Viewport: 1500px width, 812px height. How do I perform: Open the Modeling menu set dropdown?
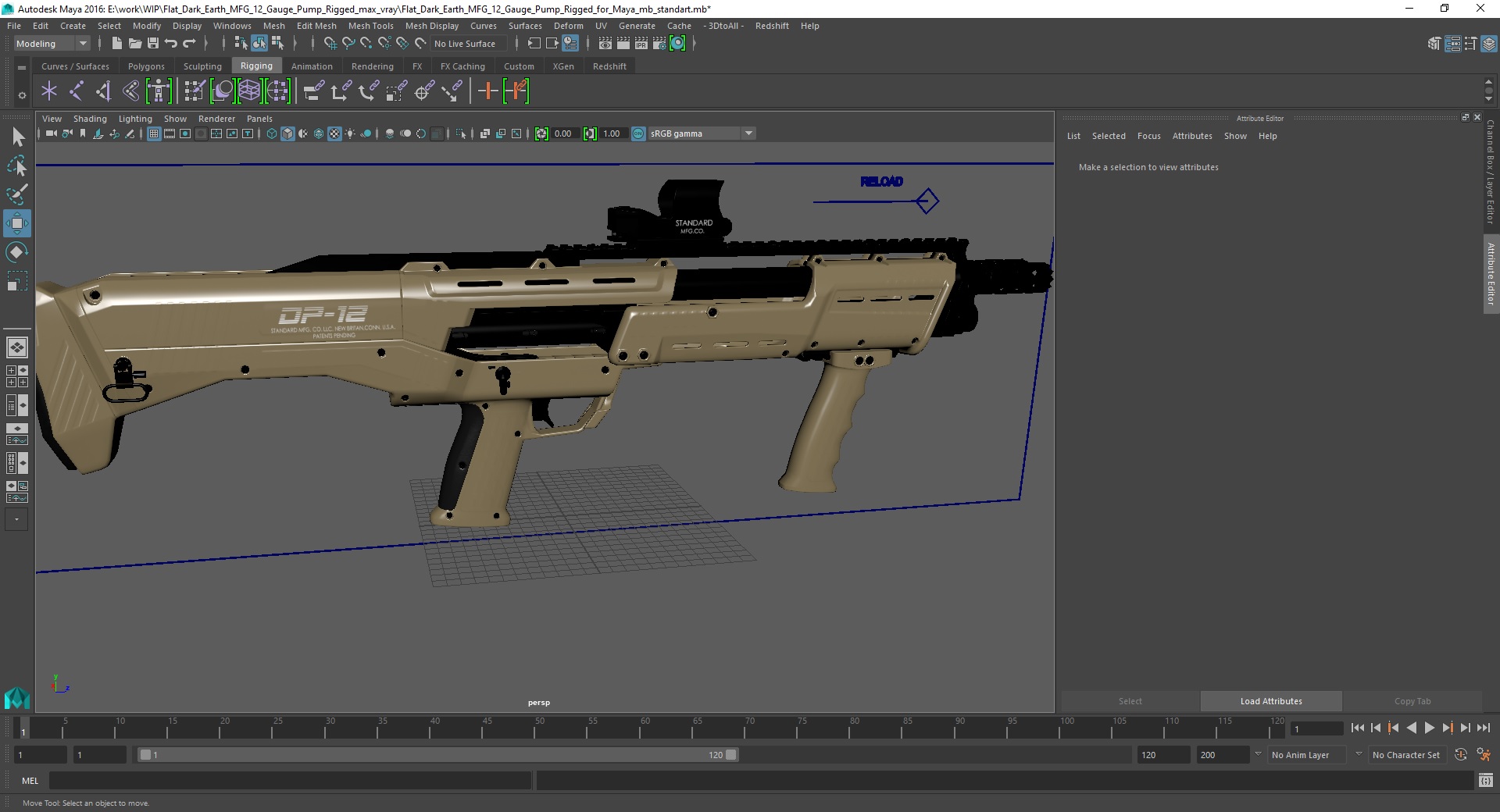point(52,44)
